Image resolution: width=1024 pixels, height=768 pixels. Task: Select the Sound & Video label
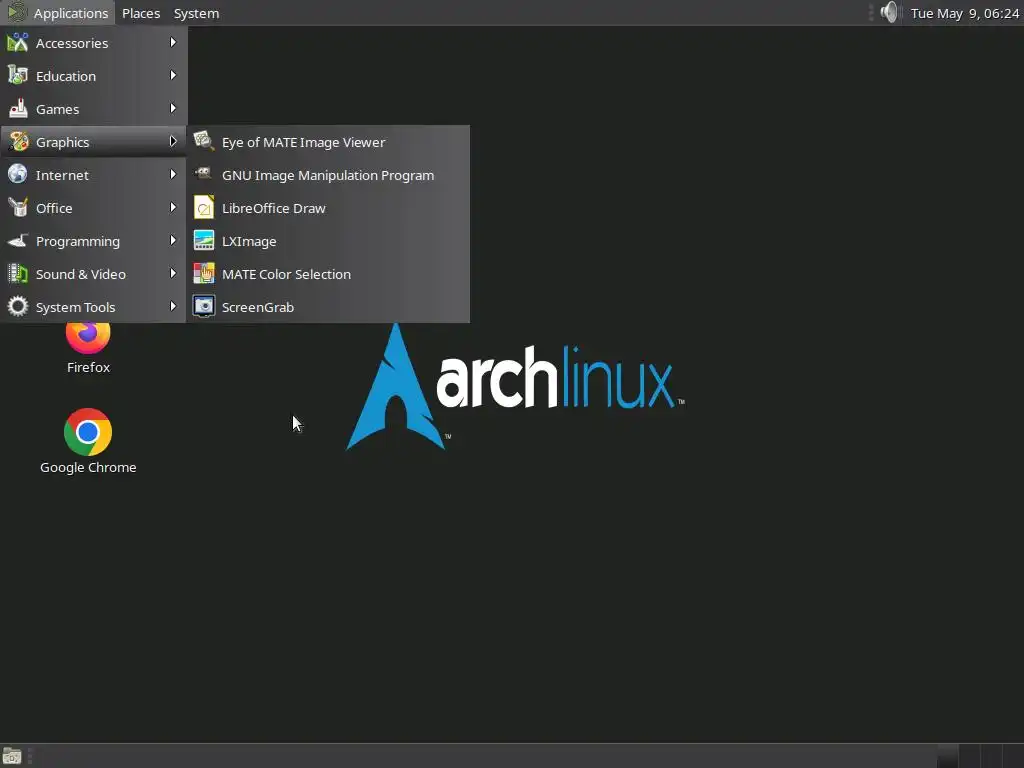[x=80, y=274]
